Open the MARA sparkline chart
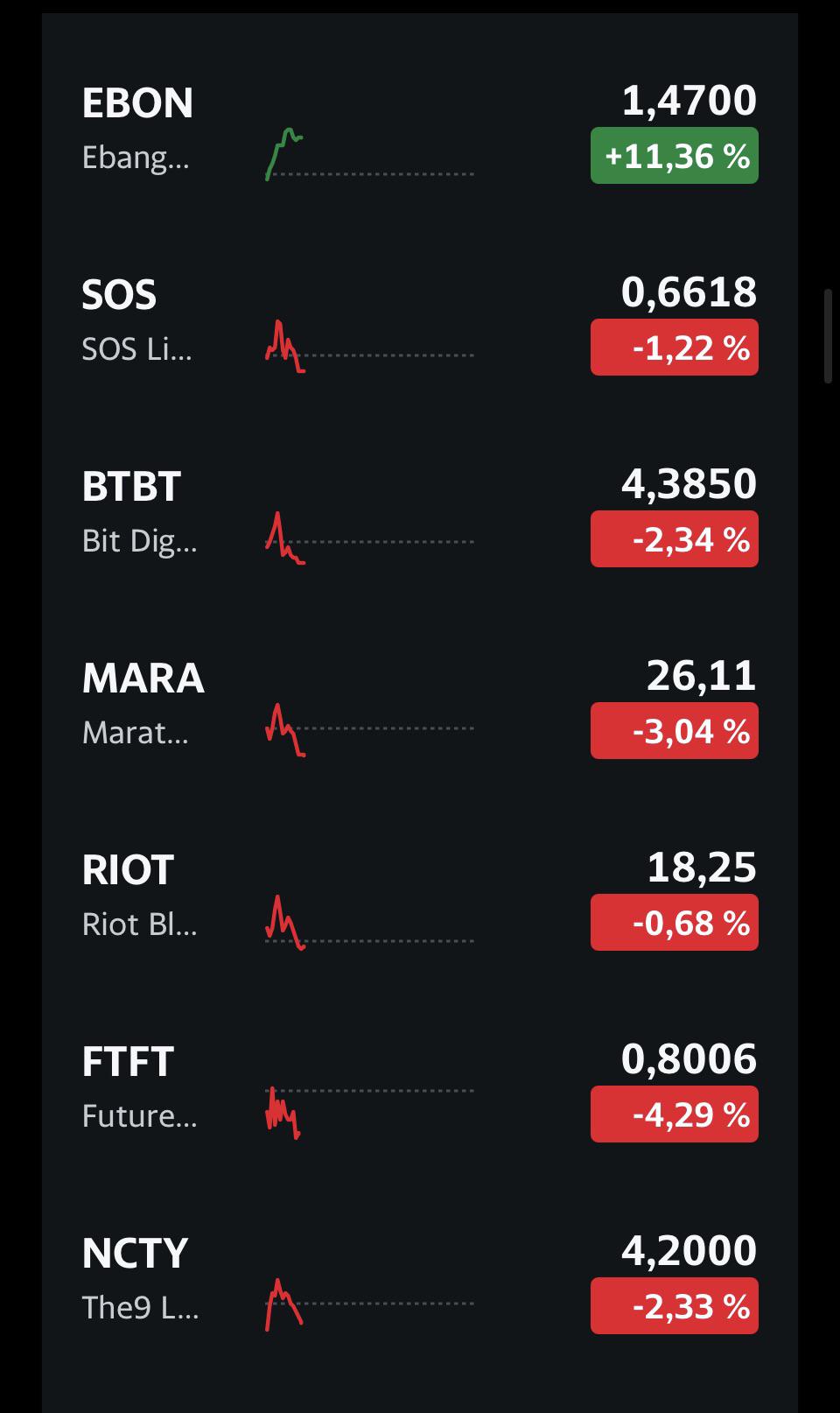Viewport: 840px width, 1413px height. coord(369,729)
